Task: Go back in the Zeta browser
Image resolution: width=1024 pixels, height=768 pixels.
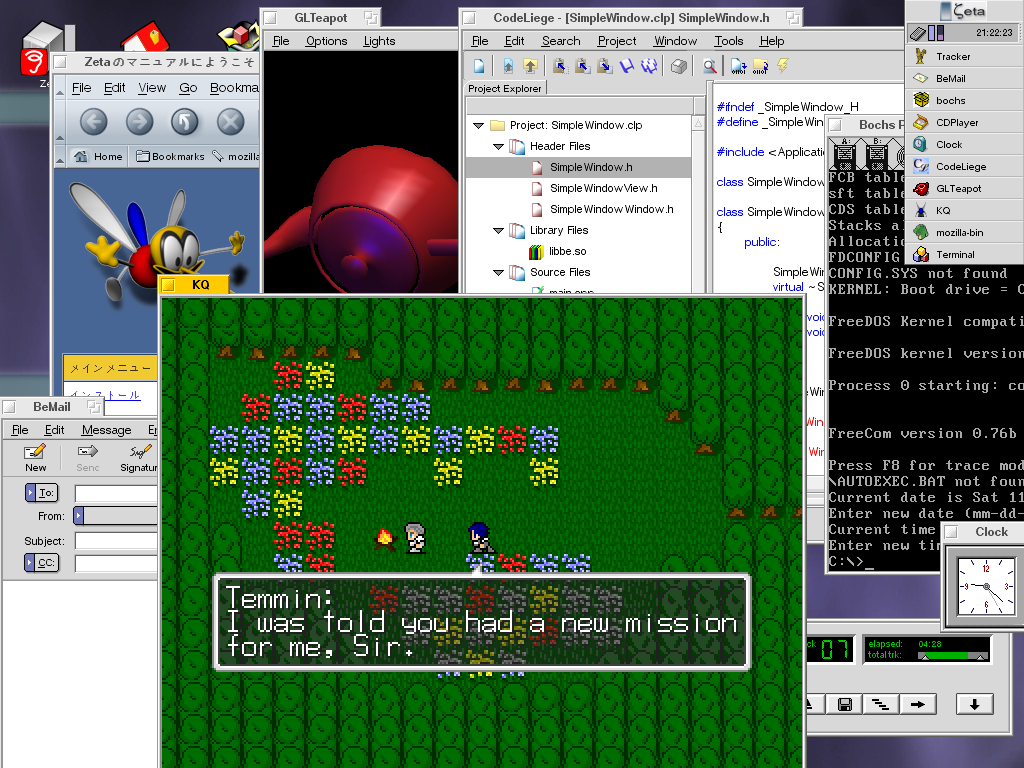Action: pos(93,121)
